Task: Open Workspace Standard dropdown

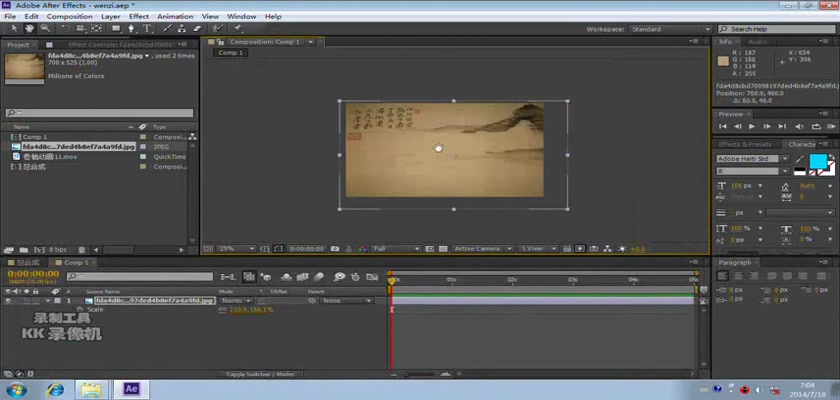Action: (670, 29)
